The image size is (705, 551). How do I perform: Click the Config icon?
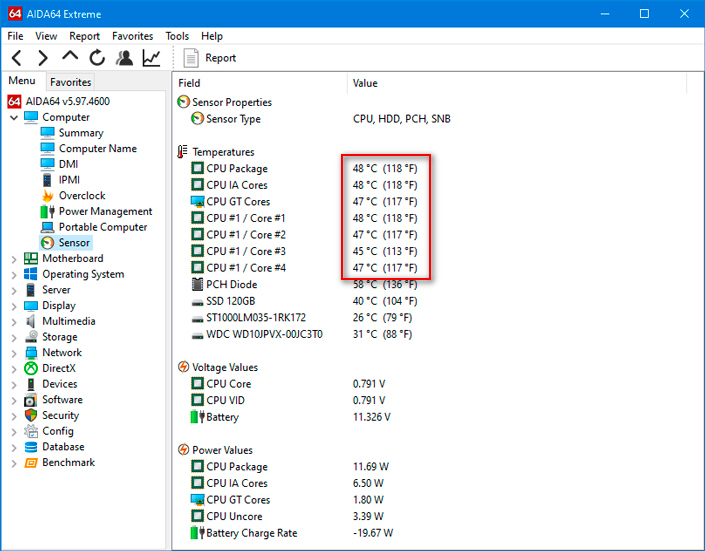[31, 431]
